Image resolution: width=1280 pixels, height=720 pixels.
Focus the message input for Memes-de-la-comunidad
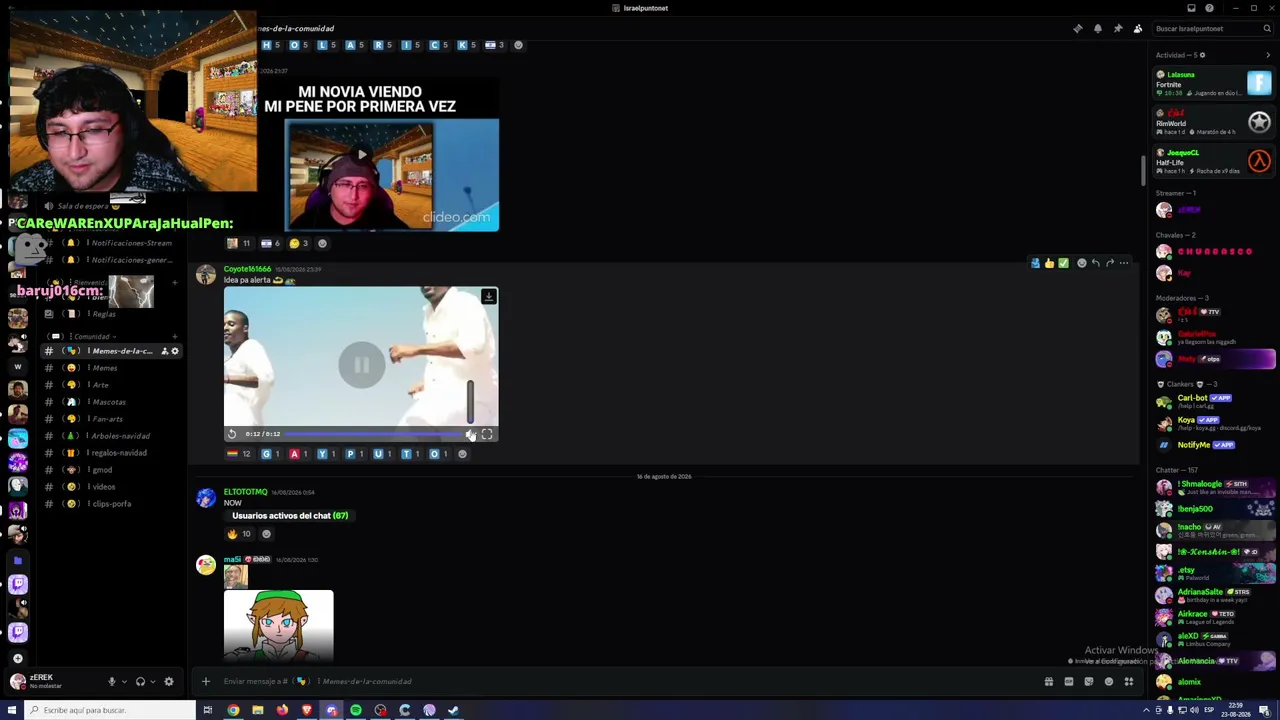coord(628,682)
